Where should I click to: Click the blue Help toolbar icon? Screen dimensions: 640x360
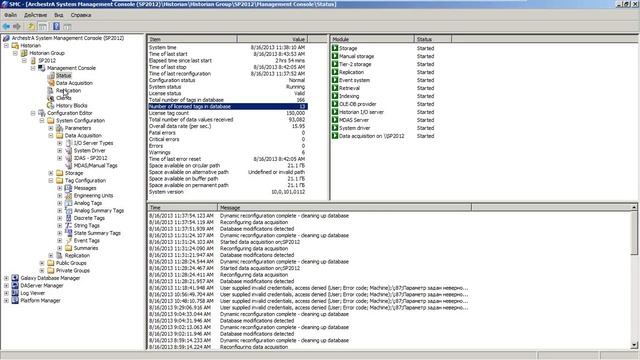(x=56, y=27)
